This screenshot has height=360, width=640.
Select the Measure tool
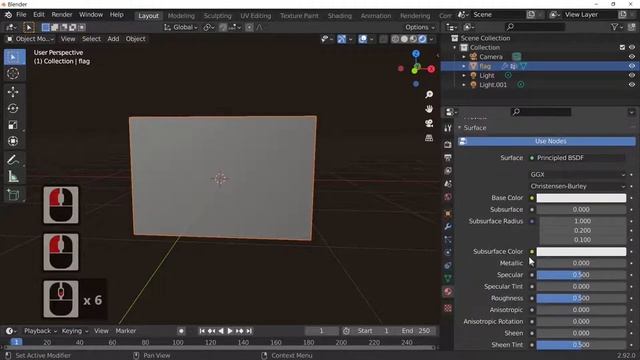coord(13,176)
